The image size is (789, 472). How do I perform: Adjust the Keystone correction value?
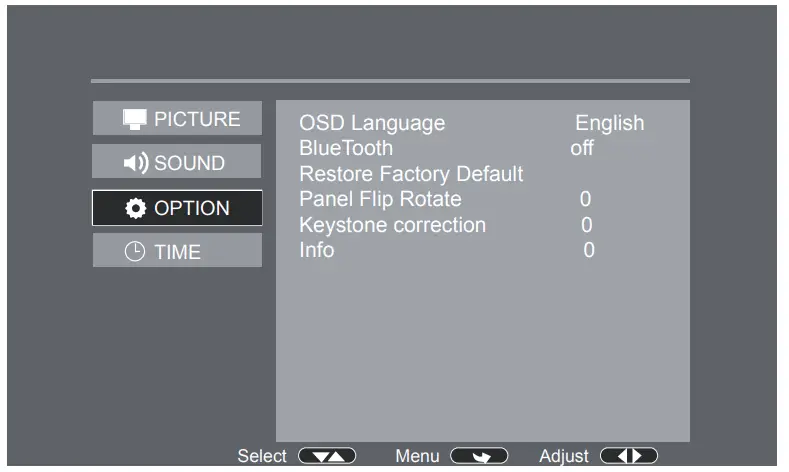click(587, 225)
